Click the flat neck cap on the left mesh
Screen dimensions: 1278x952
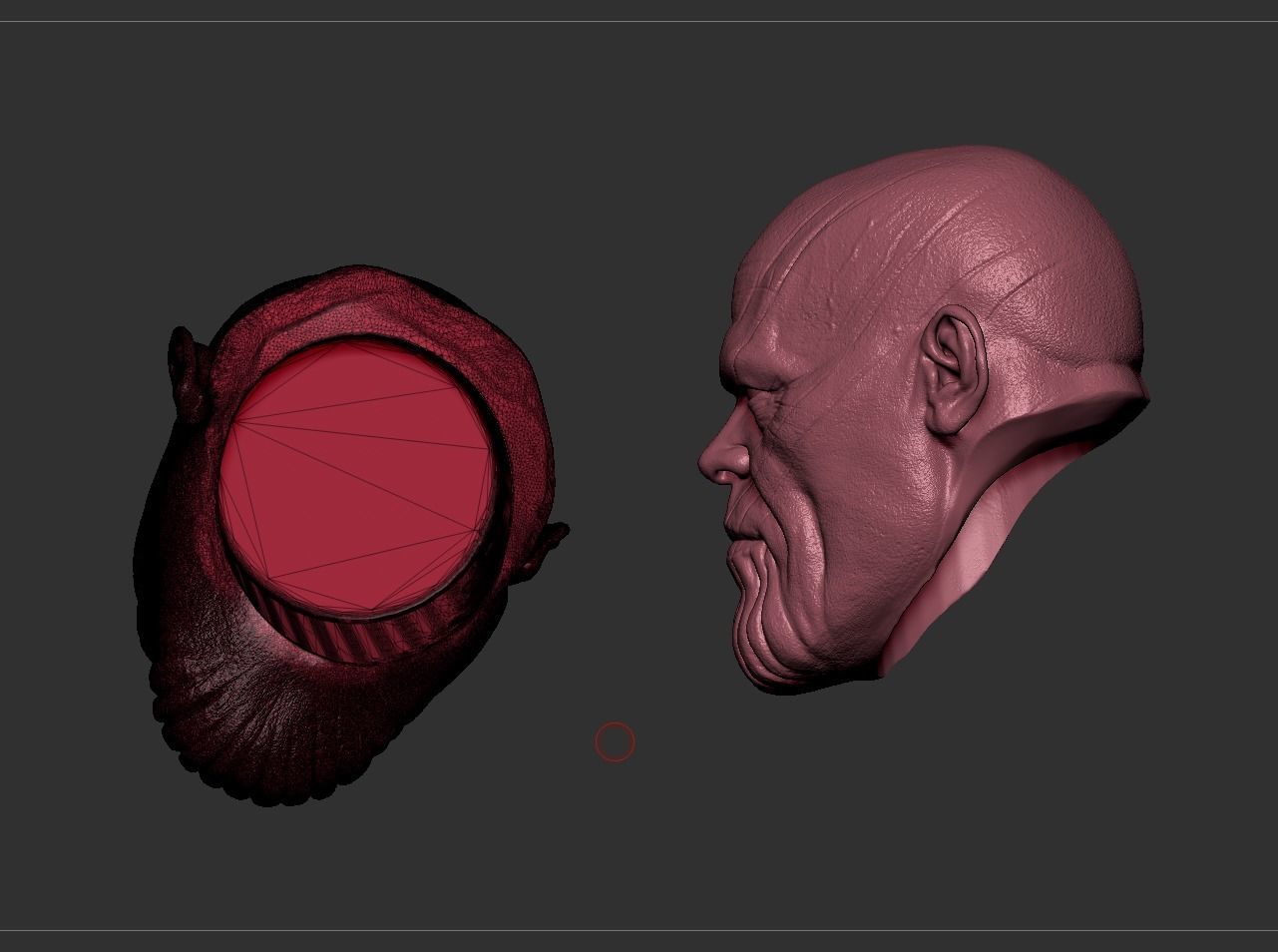[x=357, y=477]
